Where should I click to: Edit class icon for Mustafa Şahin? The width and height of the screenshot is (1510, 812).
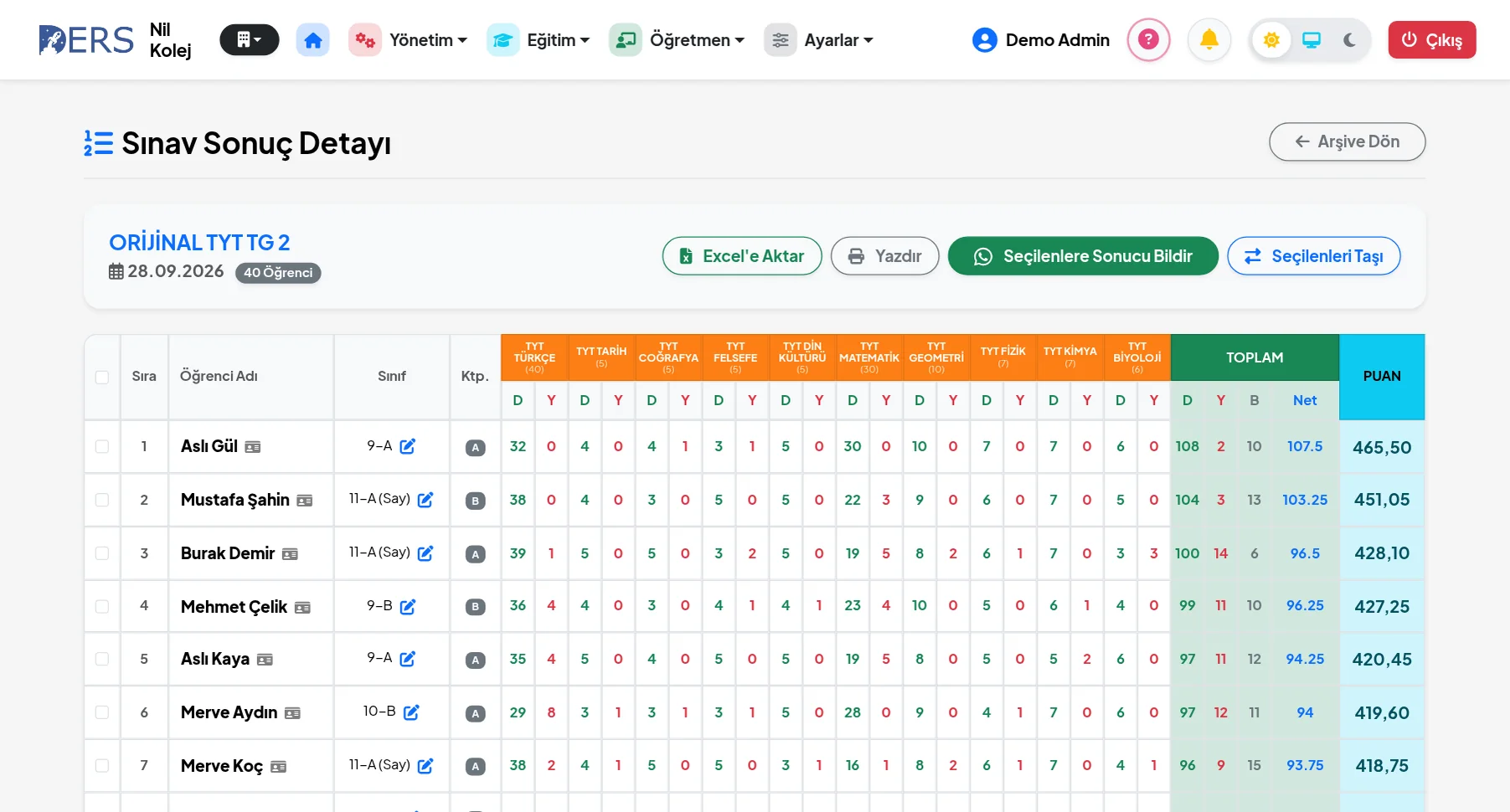[425, 500]
